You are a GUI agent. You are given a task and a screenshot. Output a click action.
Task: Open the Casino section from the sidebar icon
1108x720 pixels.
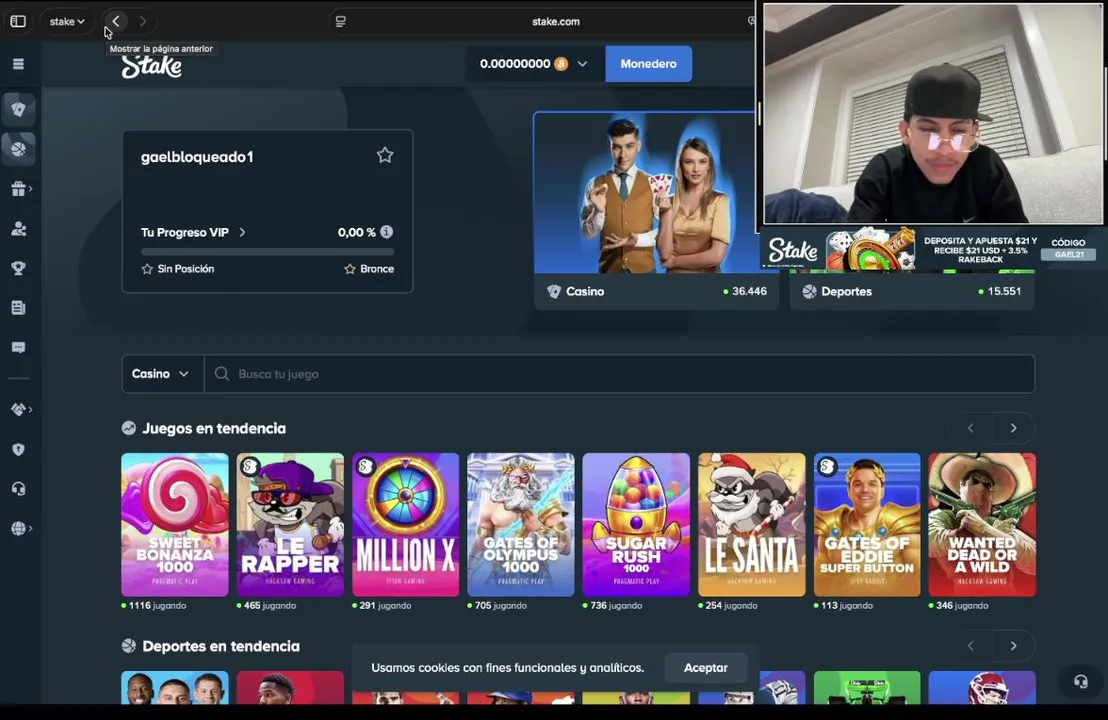(18, 109)
